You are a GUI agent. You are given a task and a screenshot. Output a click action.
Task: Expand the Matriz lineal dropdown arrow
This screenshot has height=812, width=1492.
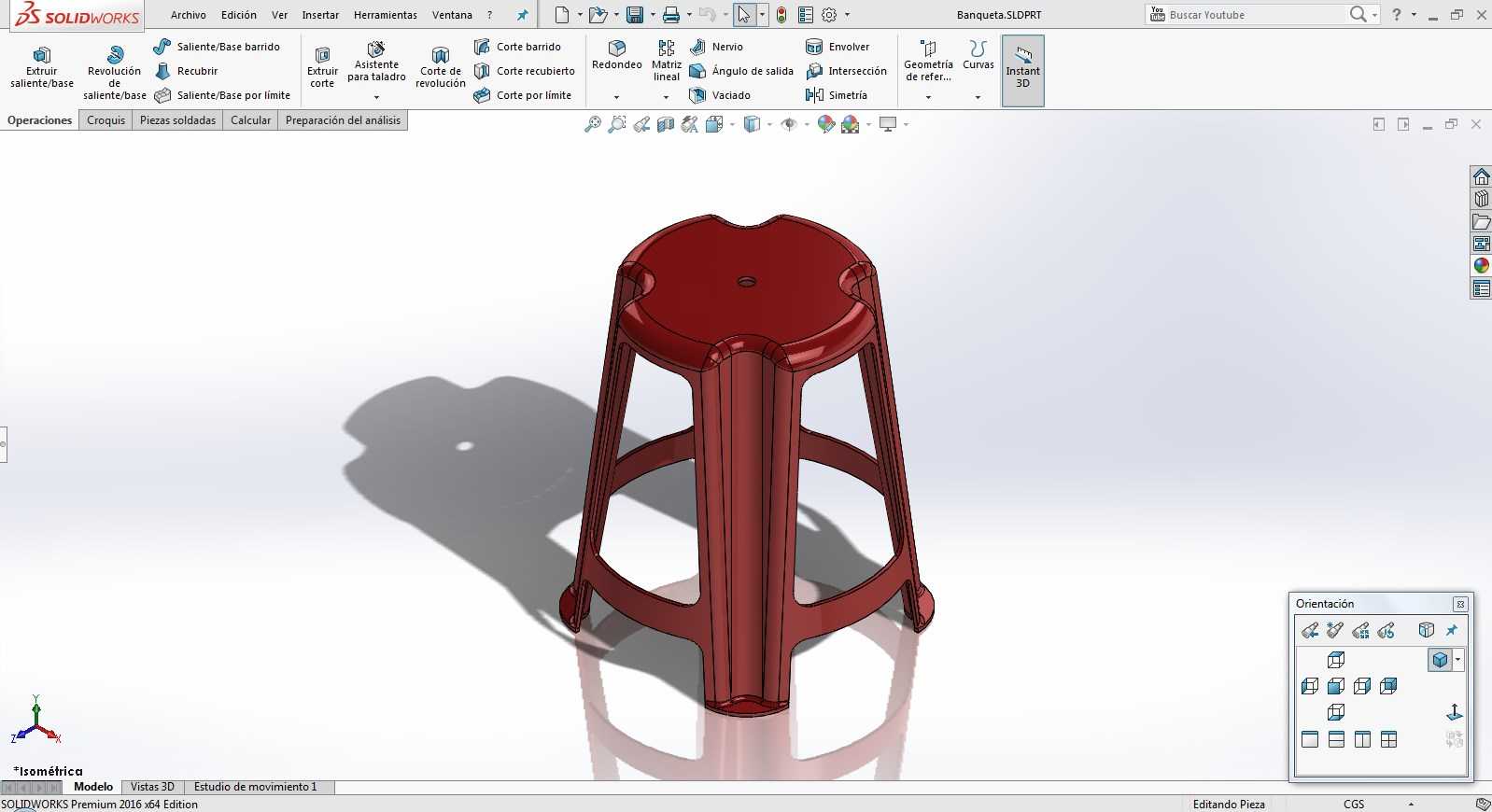pos(666,97)
